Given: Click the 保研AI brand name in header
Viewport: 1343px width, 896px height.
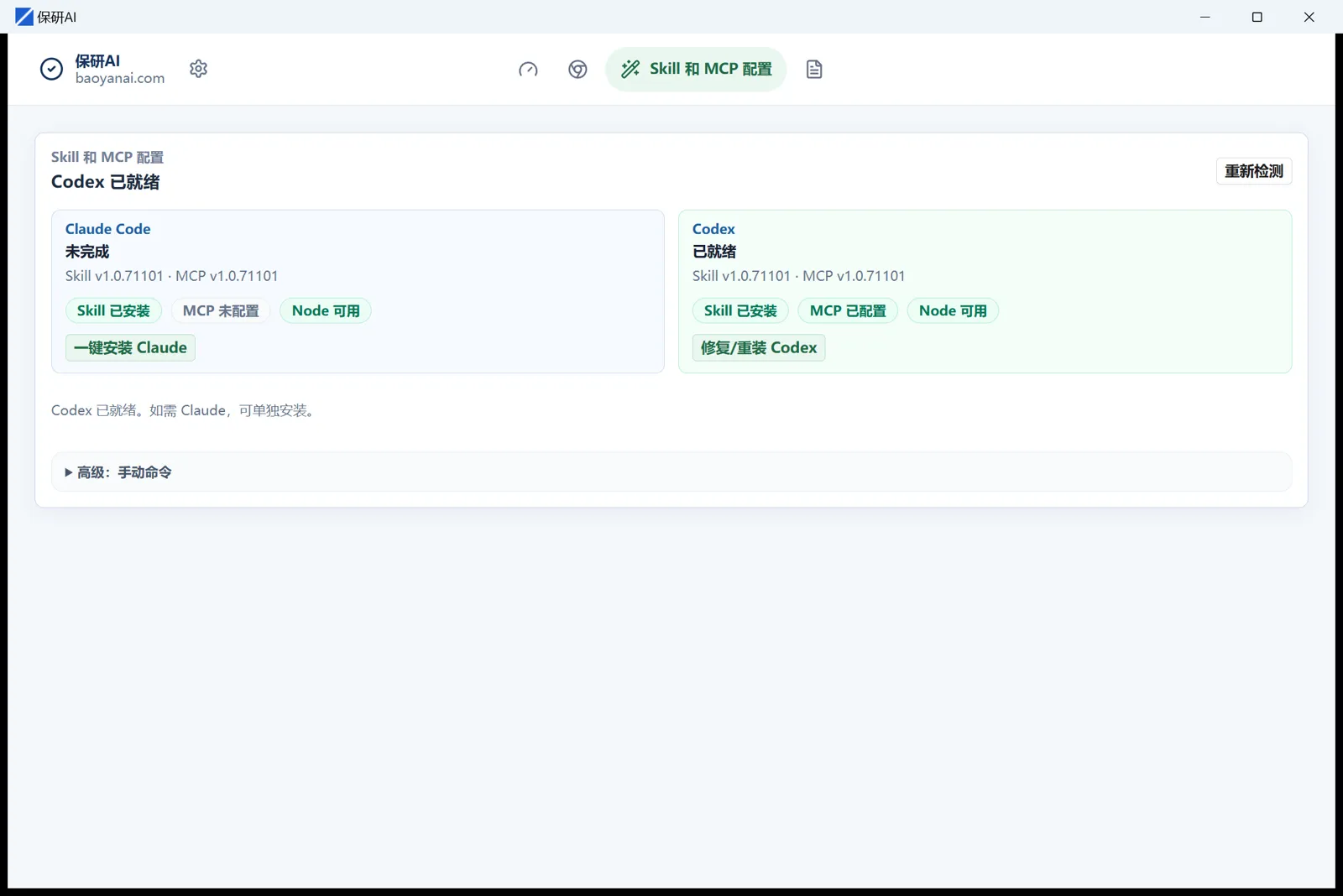Looking at the screenshot, I should click(97, 60).
